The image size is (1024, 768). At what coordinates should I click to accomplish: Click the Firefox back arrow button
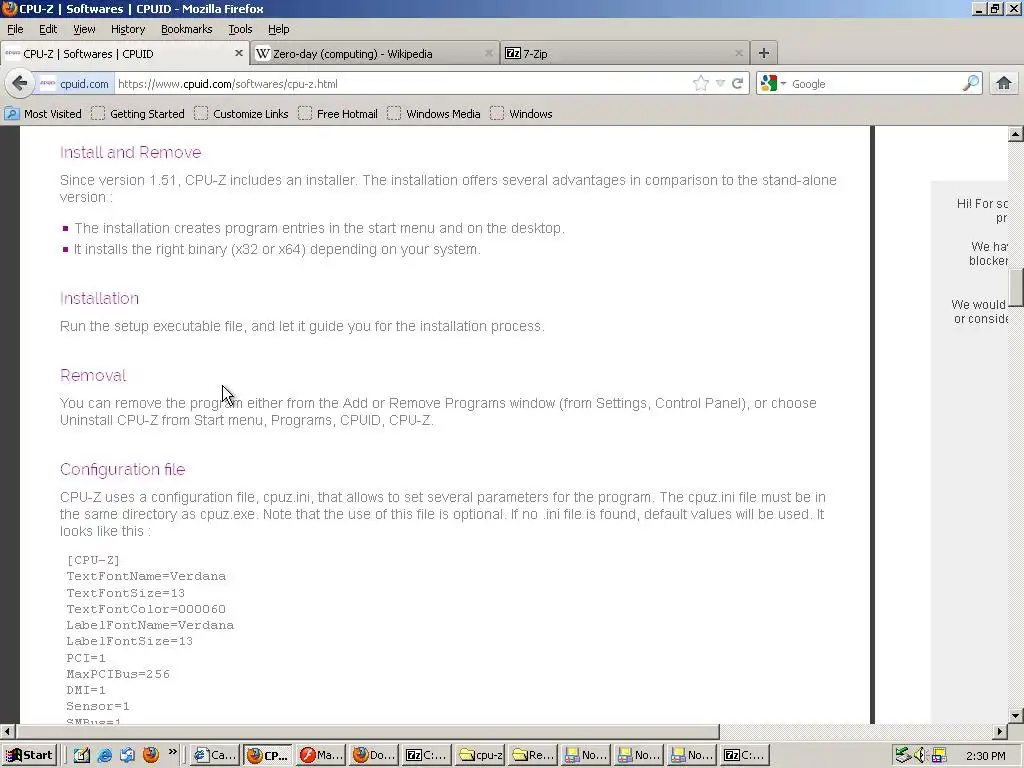[x=20, y=84]
